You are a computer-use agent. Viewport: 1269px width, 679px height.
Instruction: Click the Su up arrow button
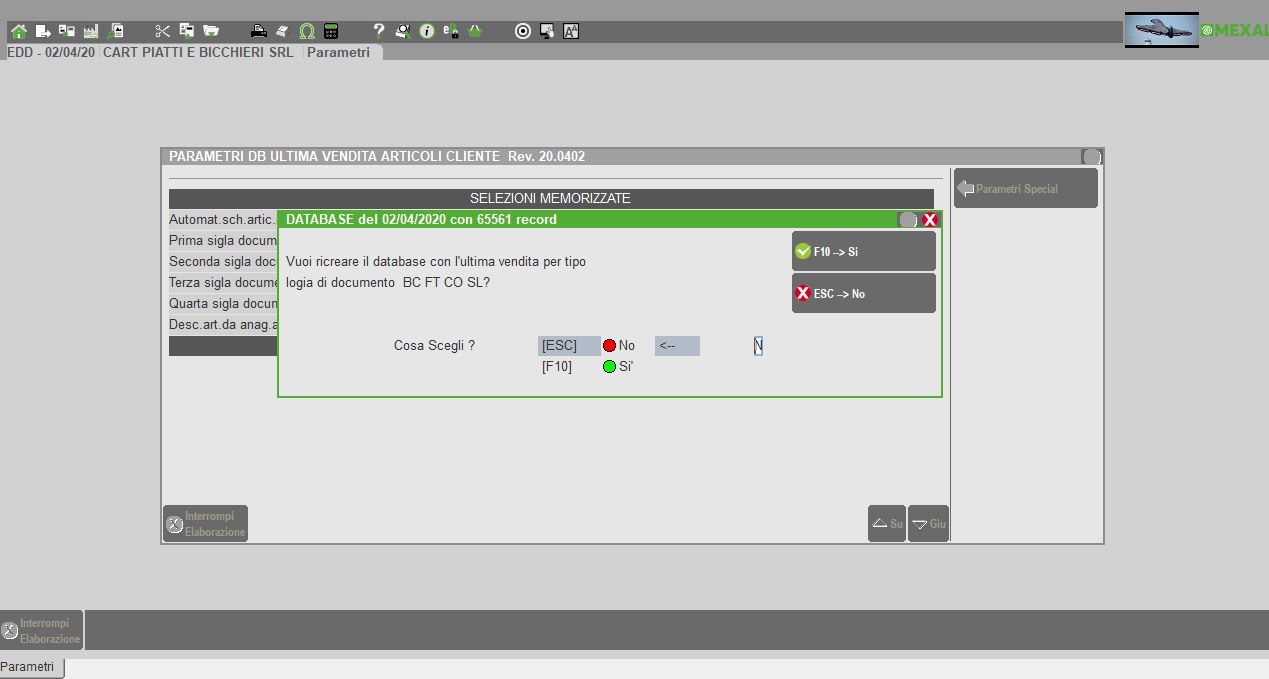(887, 523)
